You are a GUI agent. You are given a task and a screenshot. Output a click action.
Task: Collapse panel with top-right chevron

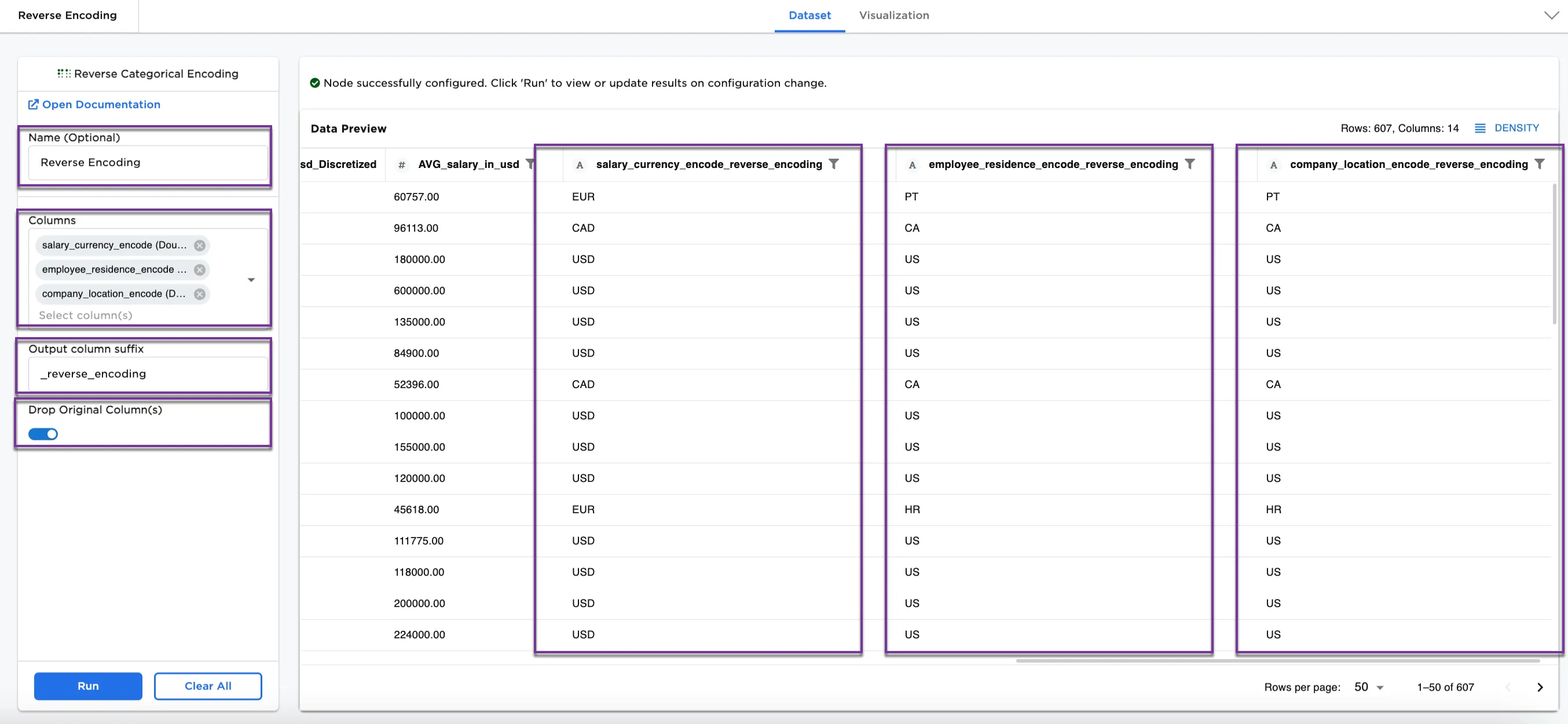[x=1552, y=15]
